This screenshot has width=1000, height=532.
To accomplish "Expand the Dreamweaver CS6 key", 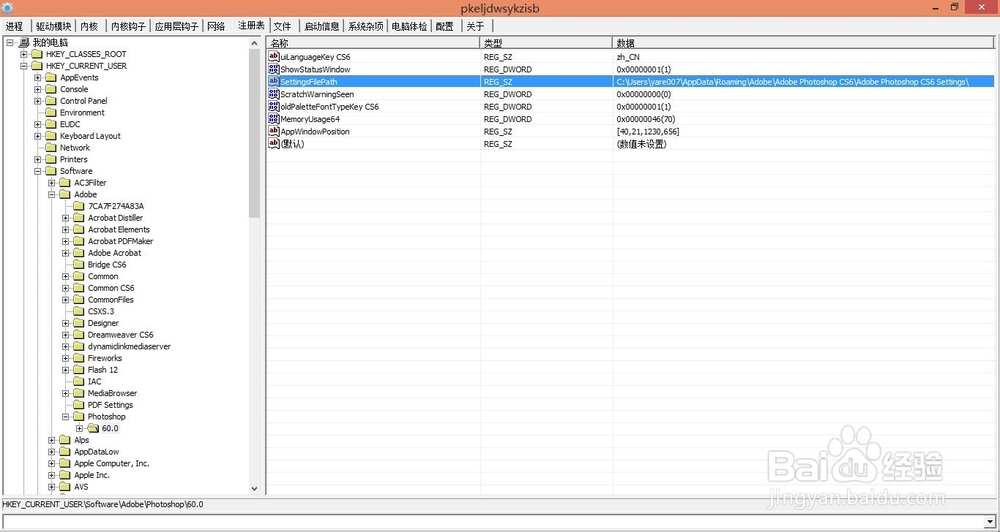I will click(x=66, y=335).
